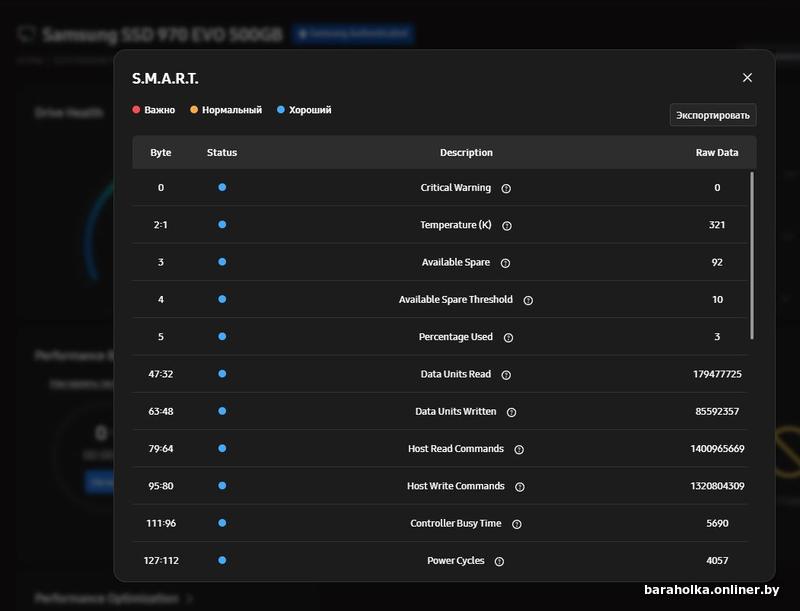Image resolution: width=800 pixels, height=611 pixels.
Task: Click the S.M.A.R.T. dialog title
Action: (x=165, y=79)
